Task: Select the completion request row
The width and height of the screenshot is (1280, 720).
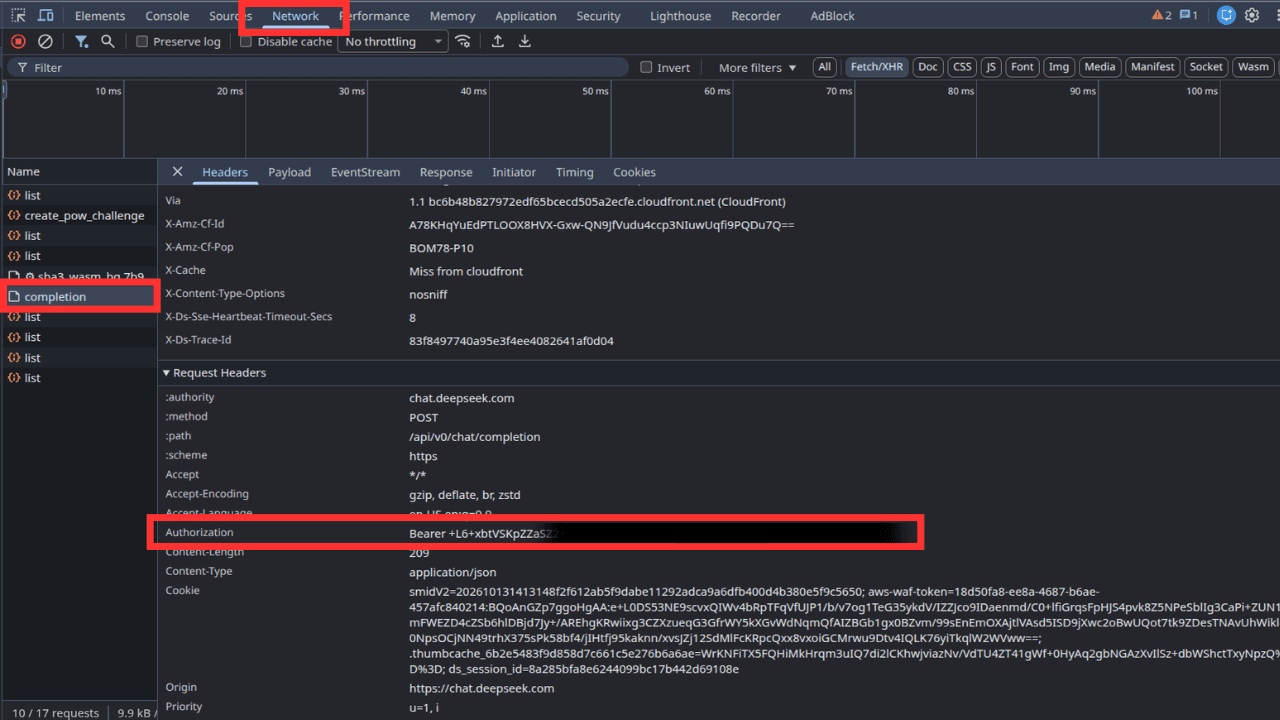Action: (78, 297)
